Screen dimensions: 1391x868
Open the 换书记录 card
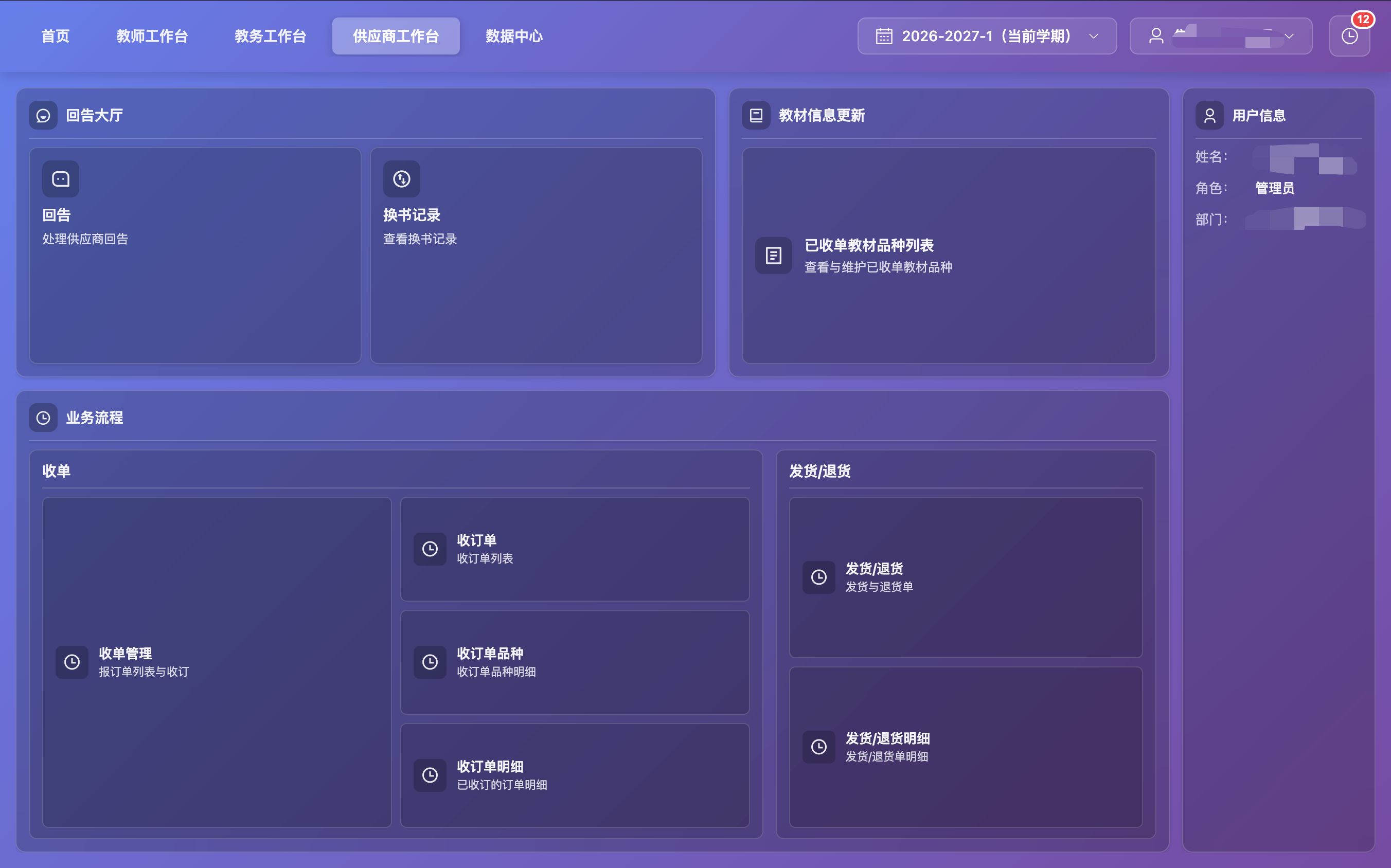pos(536,256)
